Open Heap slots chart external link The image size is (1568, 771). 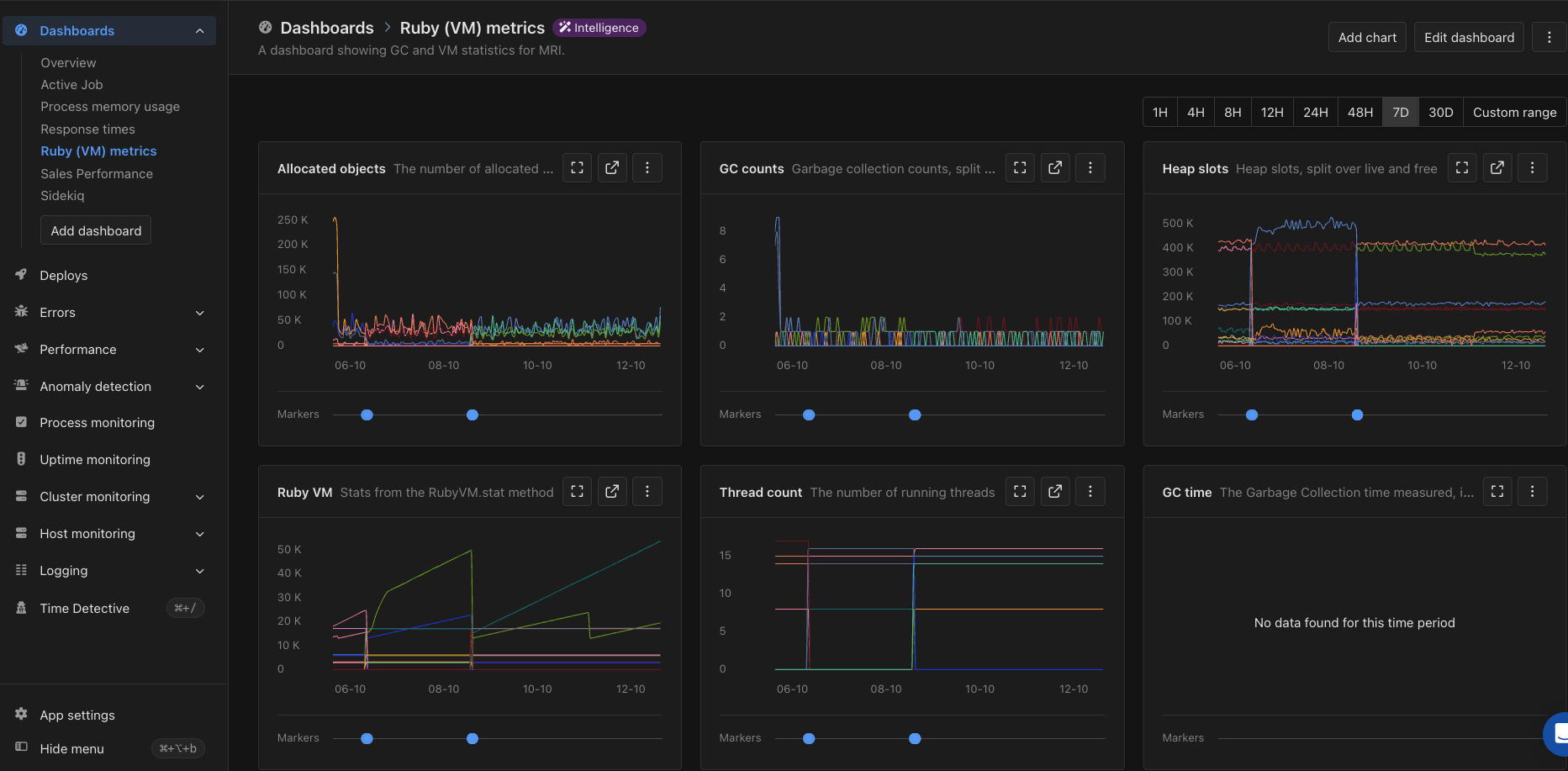coord(1497,168)
